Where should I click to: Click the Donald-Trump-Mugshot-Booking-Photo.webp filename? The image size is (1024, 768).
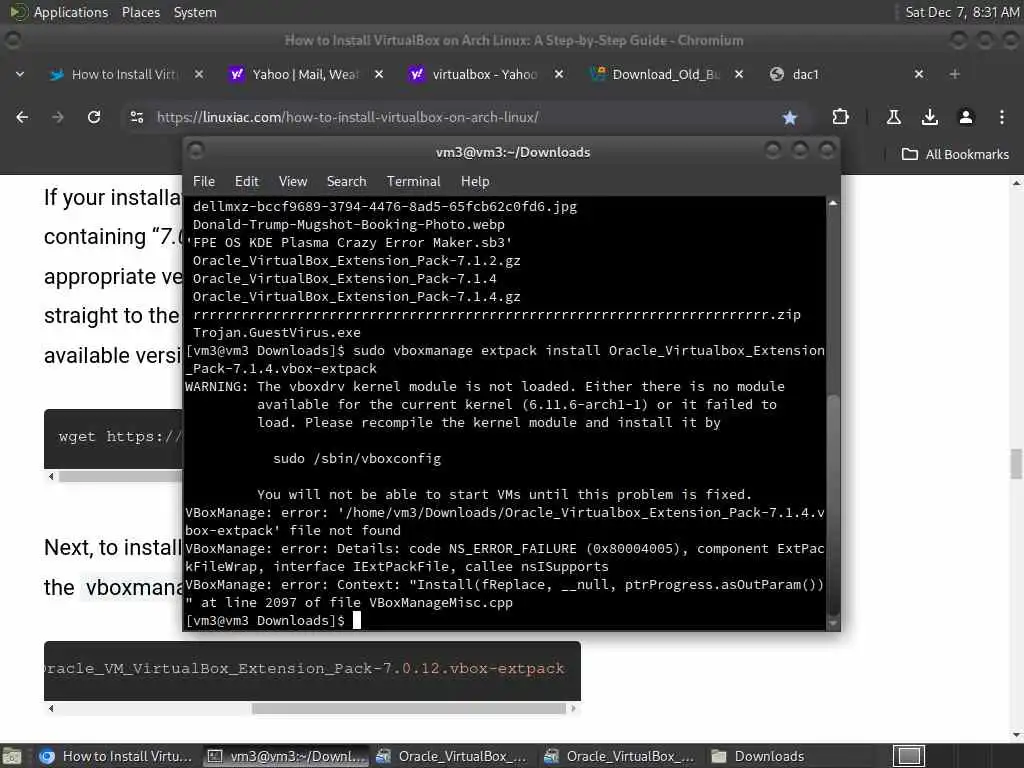point(349,225)
